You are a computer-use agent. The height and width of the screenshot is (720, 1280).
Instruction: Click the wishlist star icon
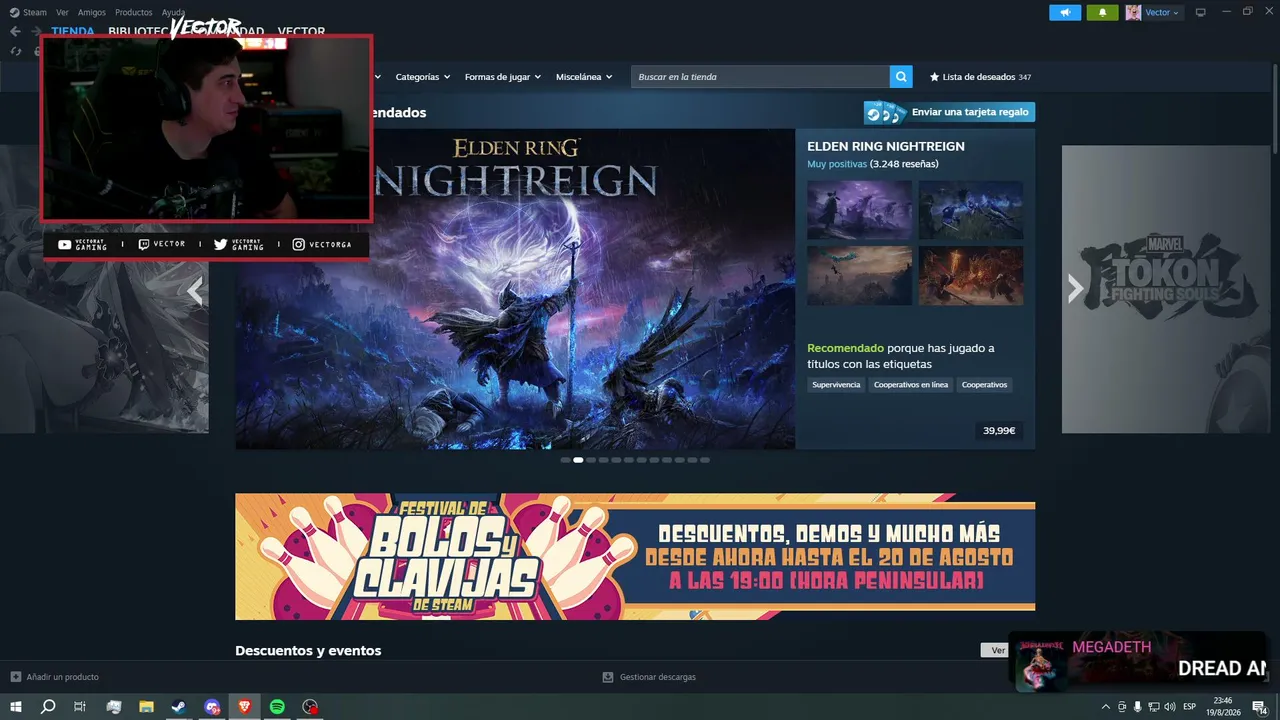[934, 77]
